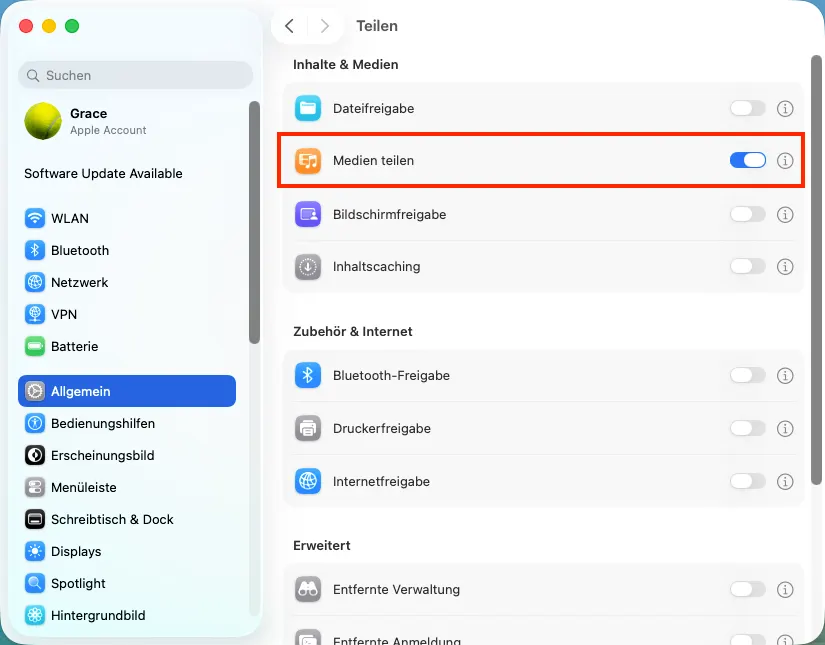Enable the Dateifreigabe toggle
Image resolution: width=825 pixels, height=645 pixels.
coord(748,108)
